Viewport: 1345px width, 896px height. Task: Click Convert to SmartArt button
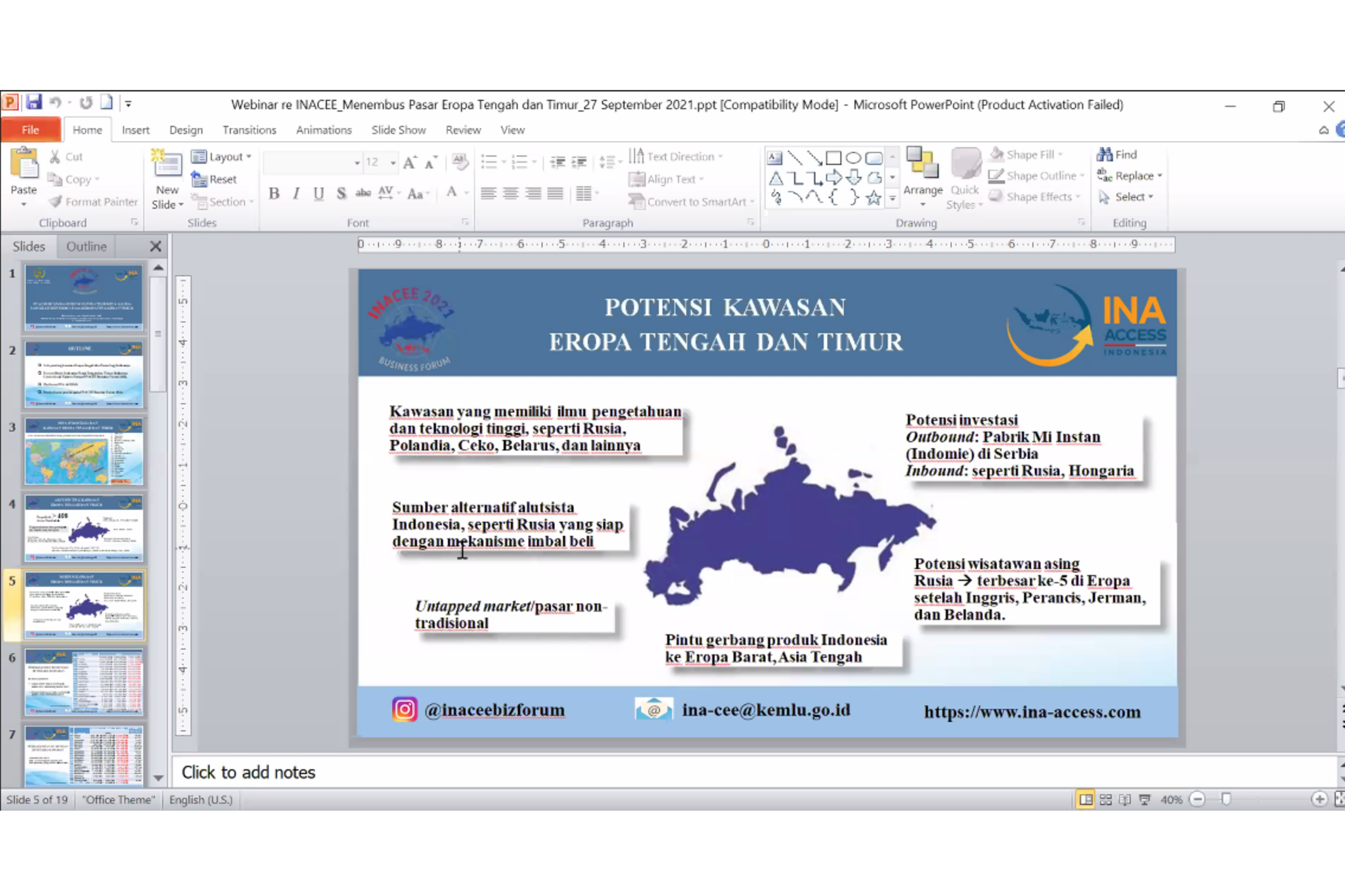(x=690, y=202)
